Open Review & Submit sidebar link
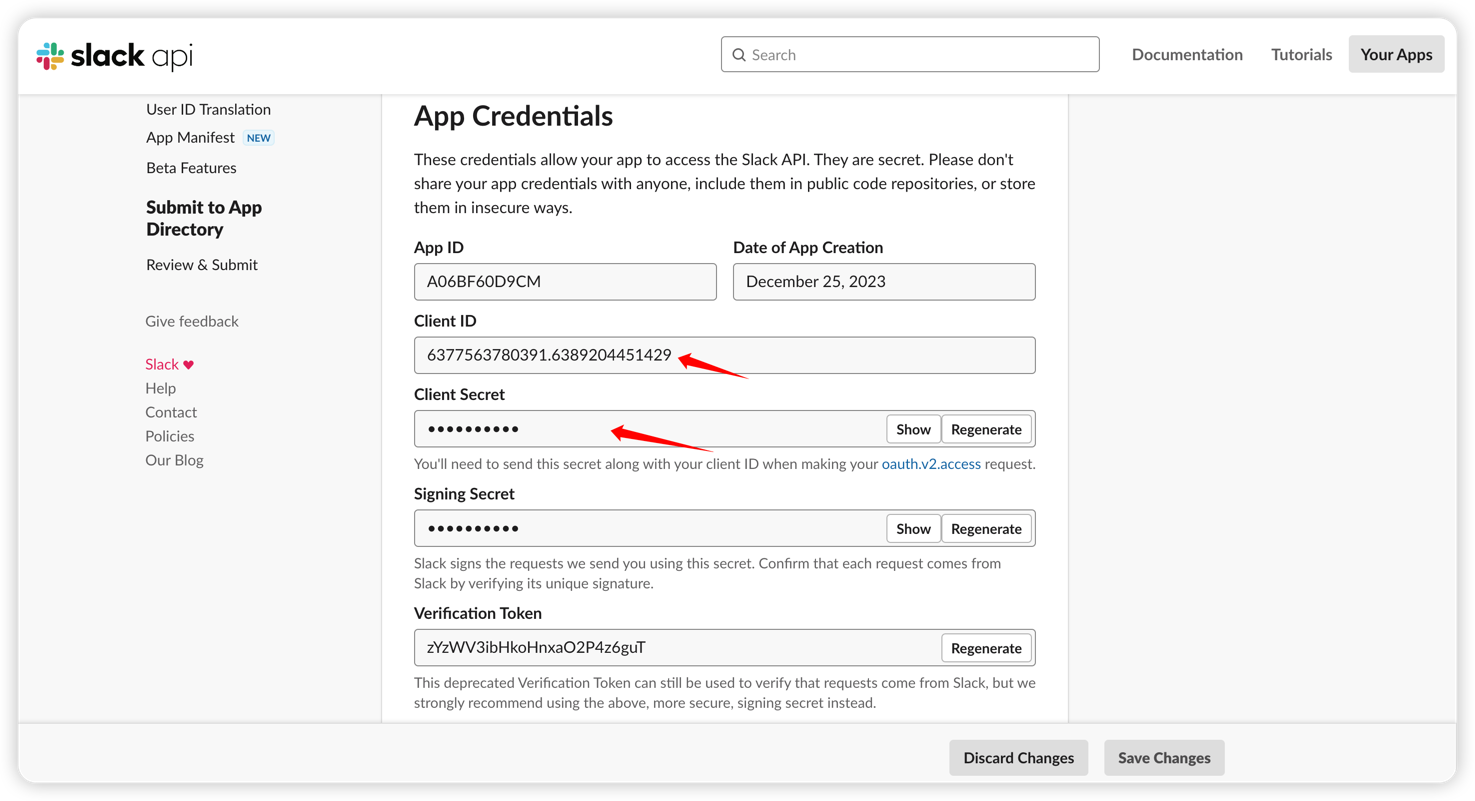The height and width of the screenshot is (801, 1475). (x=202, y=265)
